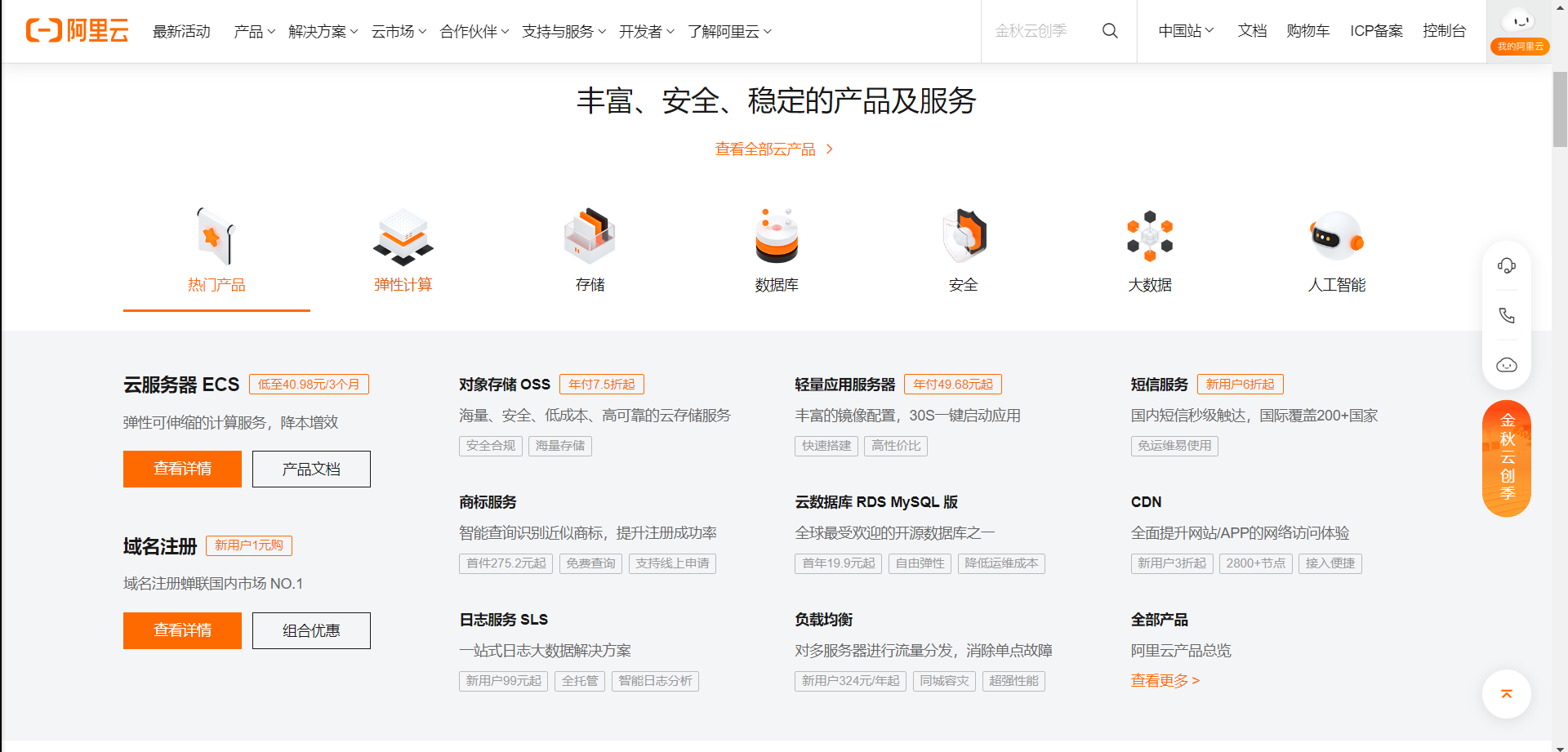Open 云数据库 RDS MySQL 版
This screenshot has width=1568, height=752.
coord(876,502)
